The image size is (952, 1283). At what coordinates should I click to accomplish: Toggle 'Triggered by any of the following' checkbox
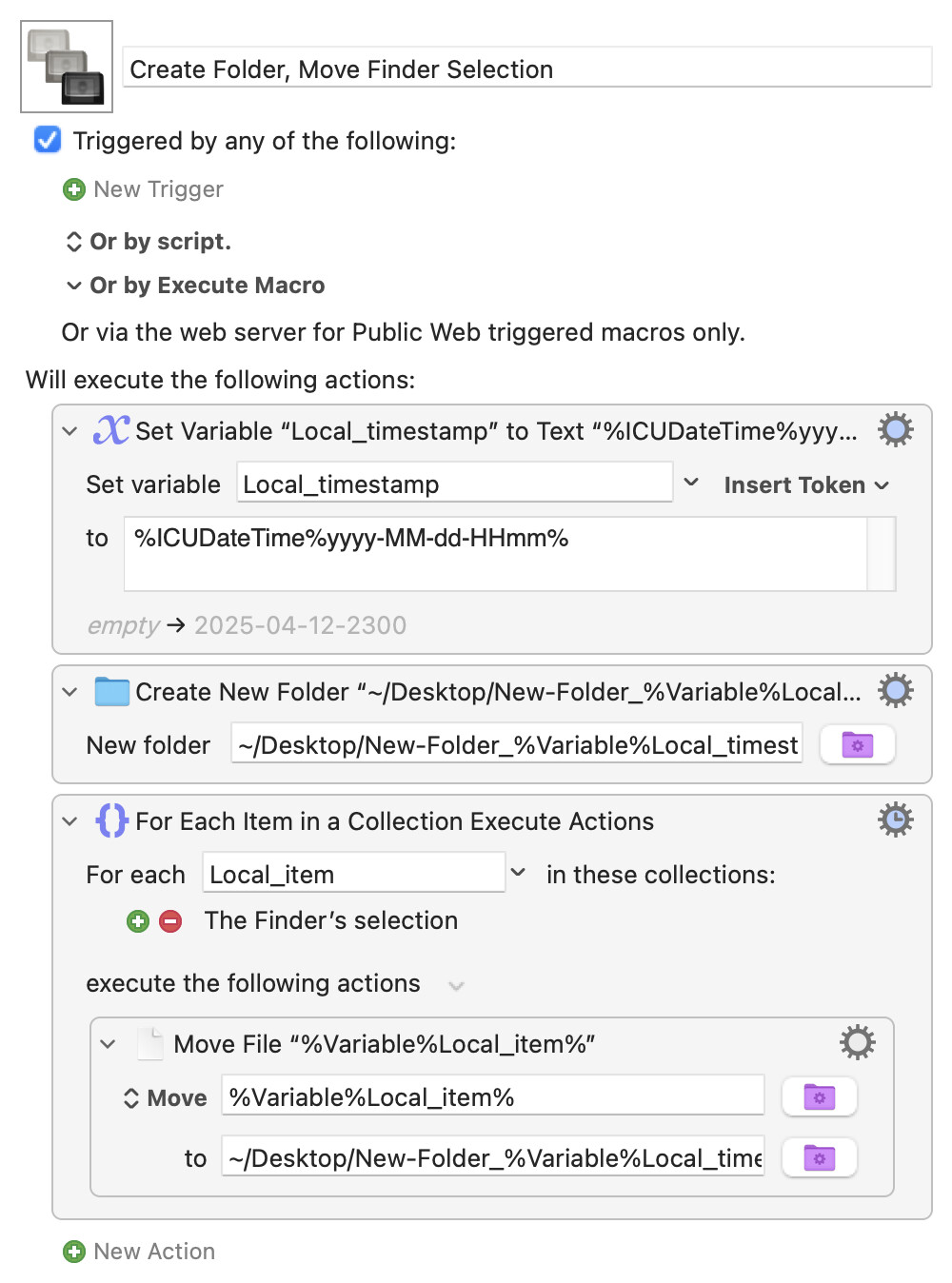[48, 140]
